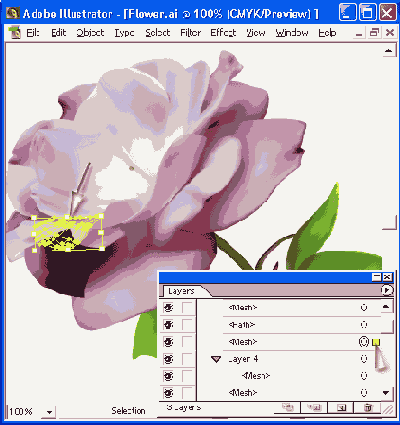The height and width of the screenshot is (425, 400).
Task: Open the zoom level dropdown arrow
Action: pyautogui.click(x=49, y=412)
